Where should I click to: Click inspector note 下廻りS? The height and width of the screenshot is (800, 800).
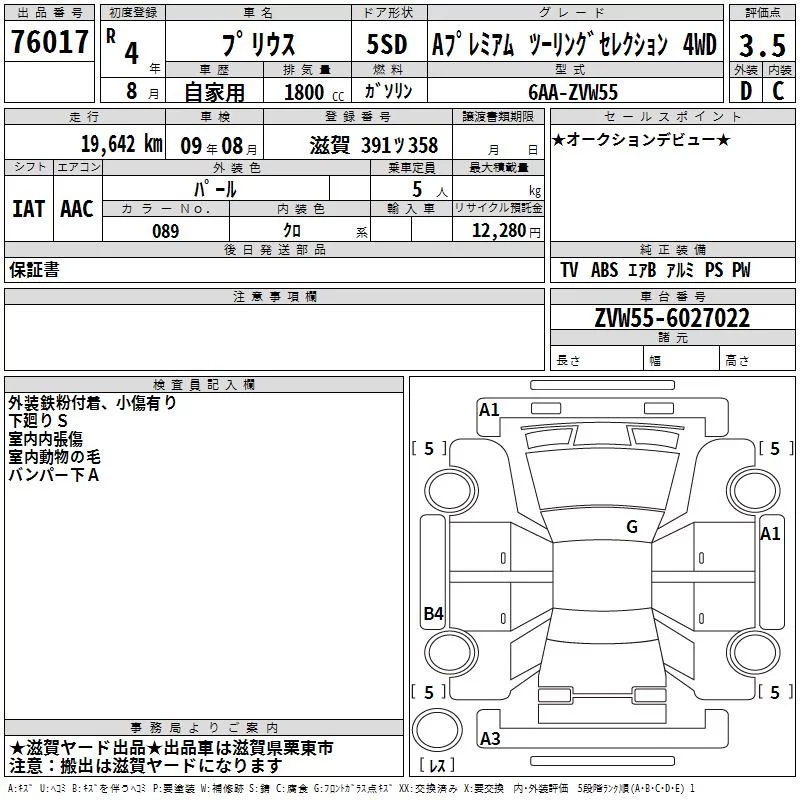(38, 421)
